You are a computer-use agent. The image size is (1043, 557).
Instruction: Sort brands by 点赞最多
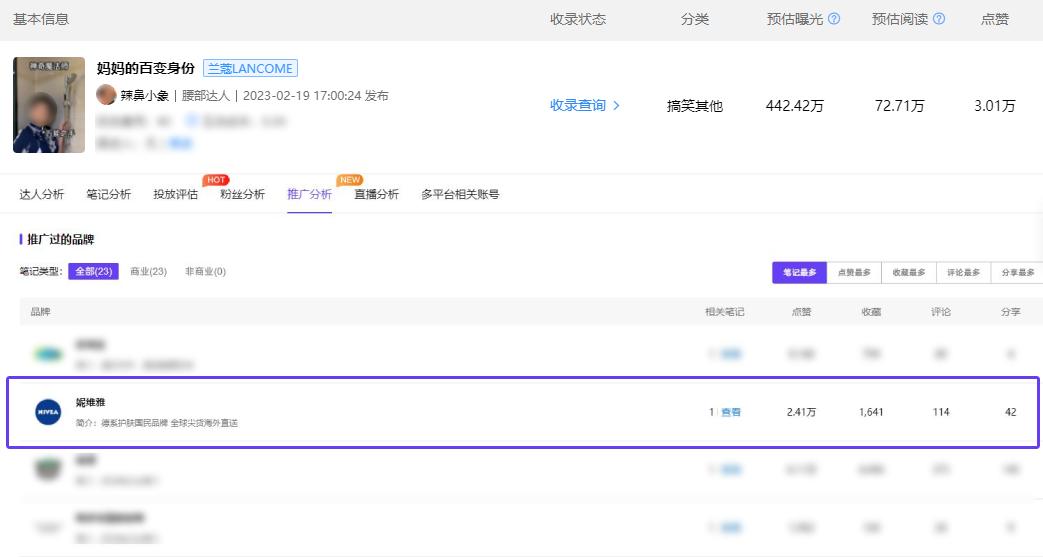(853, 273)
